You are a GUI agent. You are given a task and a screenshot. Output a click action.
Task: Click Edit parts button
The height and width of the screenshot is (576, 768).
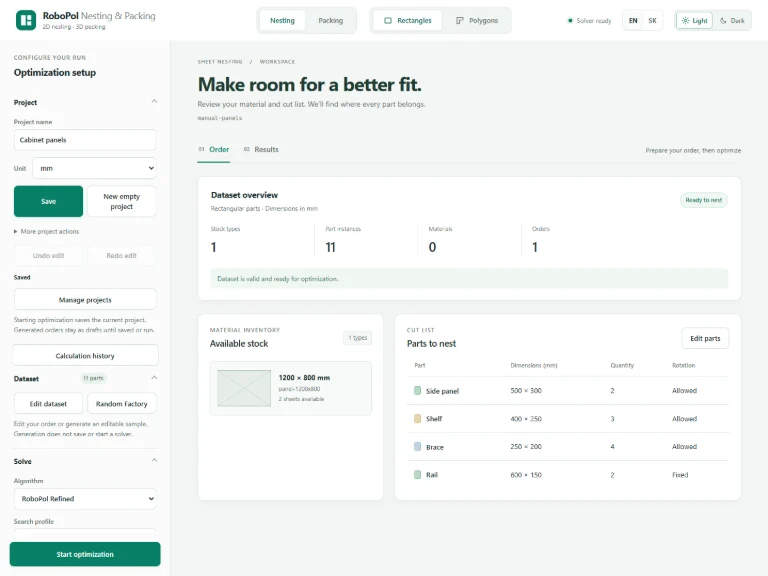pyautogui.click(x=705, y=338)
